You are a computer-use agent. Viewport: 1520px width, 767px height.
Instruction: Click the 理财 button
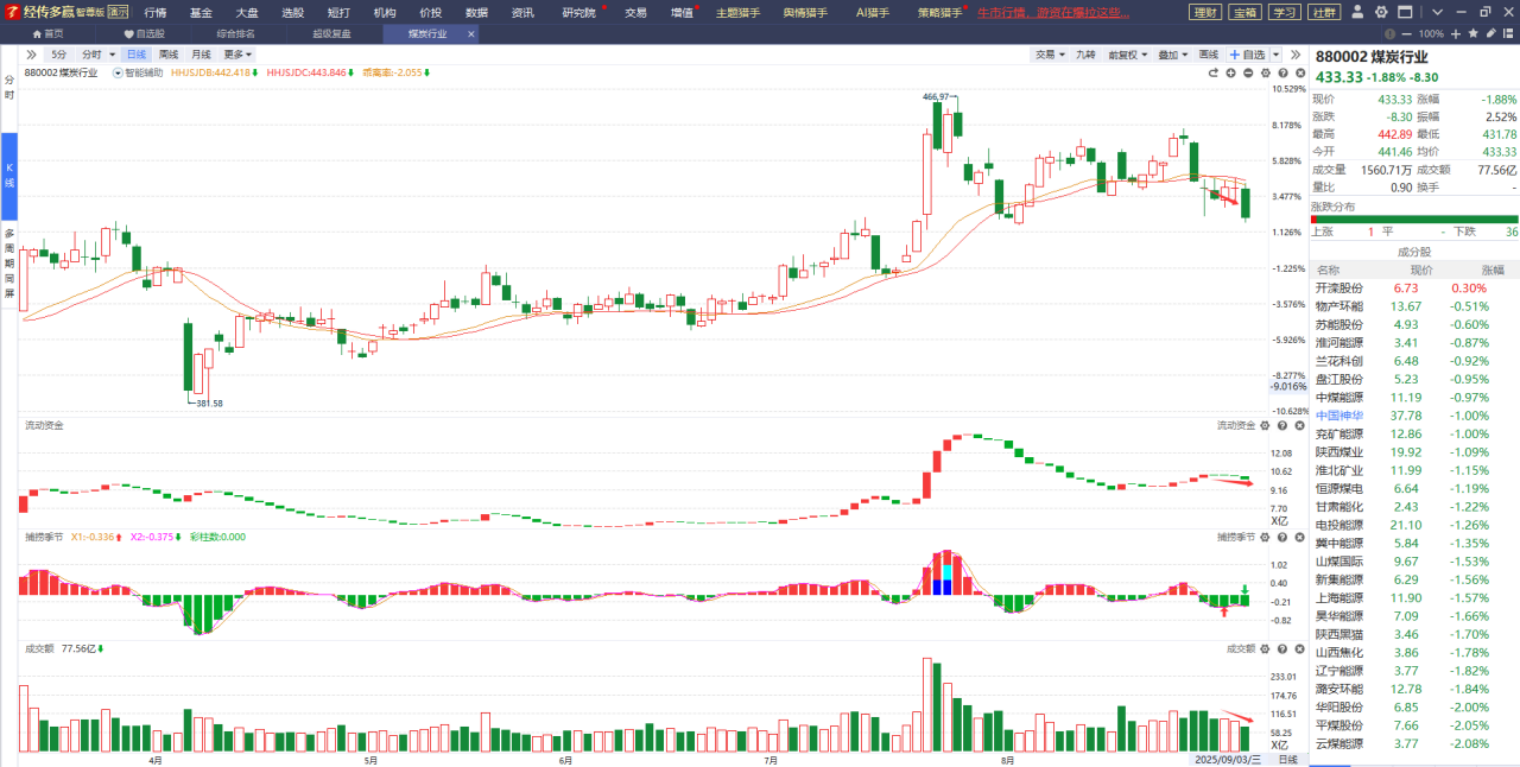click(x=1205, y=12)
